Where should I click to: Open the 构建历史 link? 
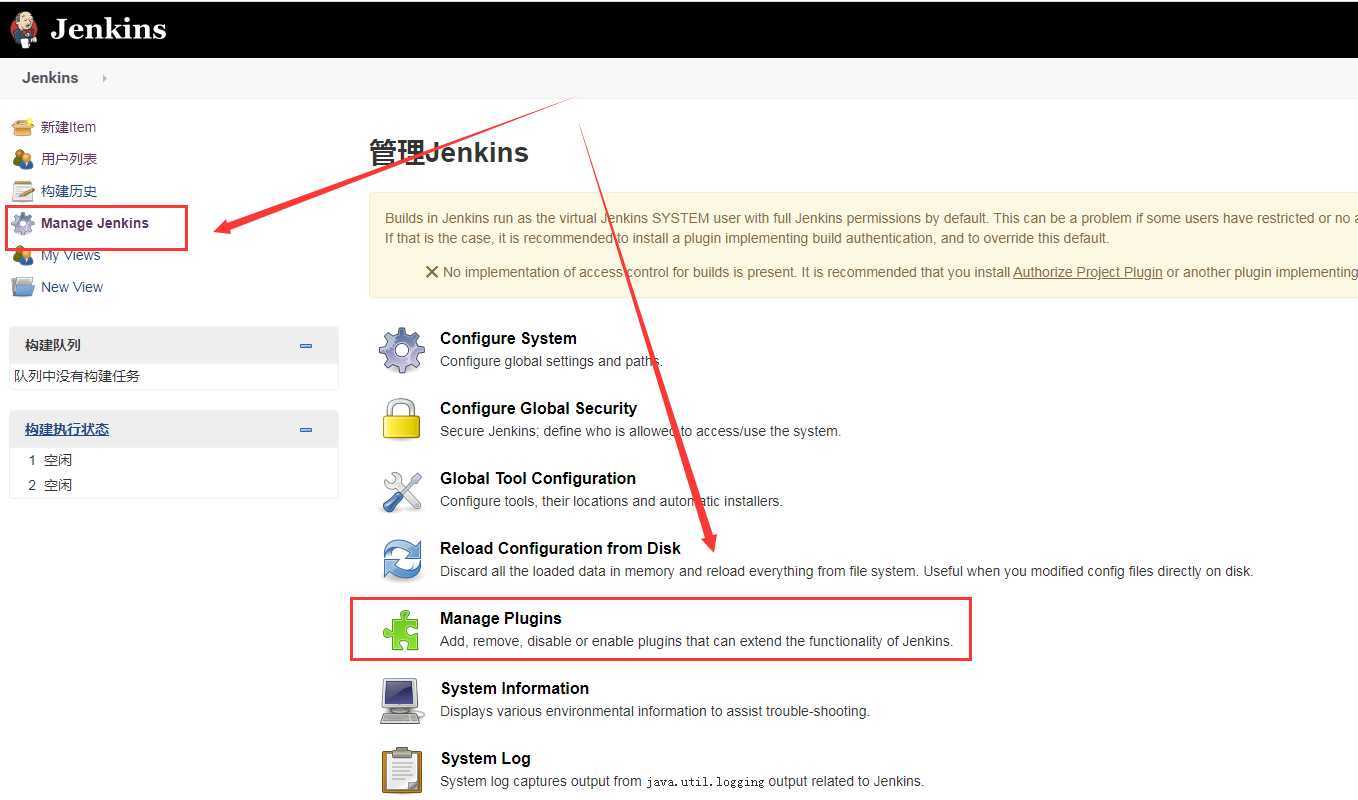point(69,191)
